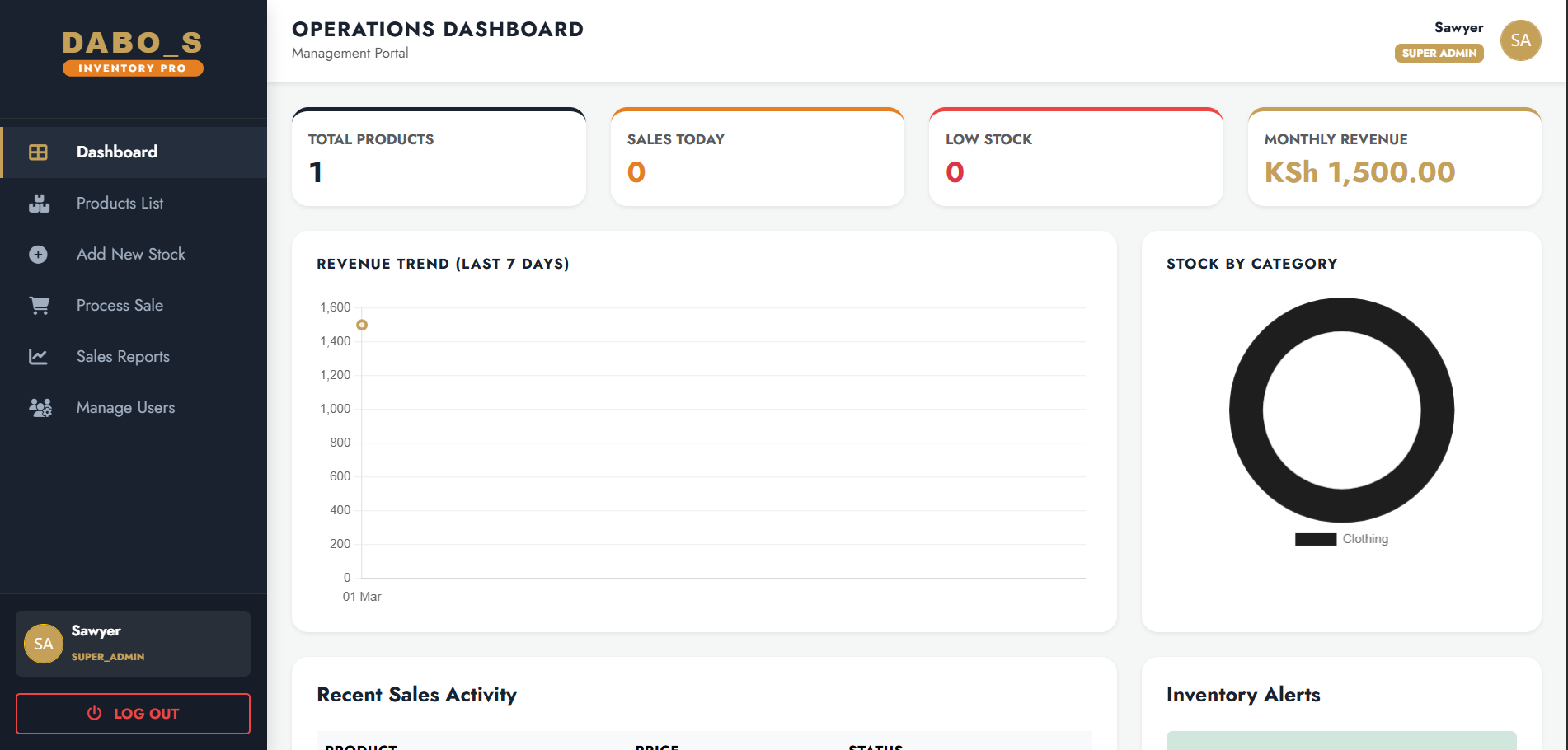Navigate to Process Sale
The height and width of the screenshot is (750, 1568).
pos(134,306)
